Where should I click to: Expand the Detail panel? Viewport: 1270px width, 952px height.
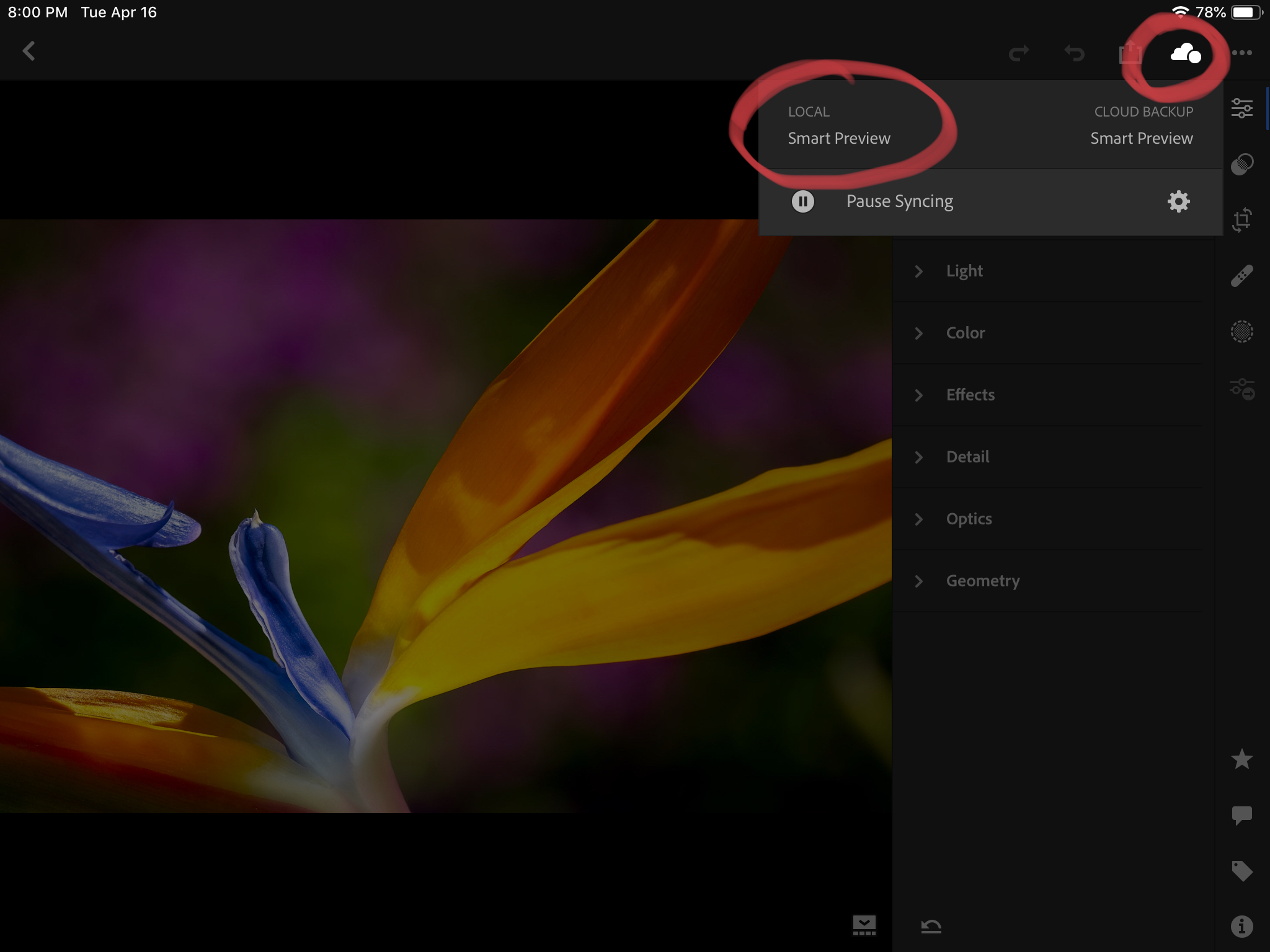pyautogui.click(x=1047, y=457)
